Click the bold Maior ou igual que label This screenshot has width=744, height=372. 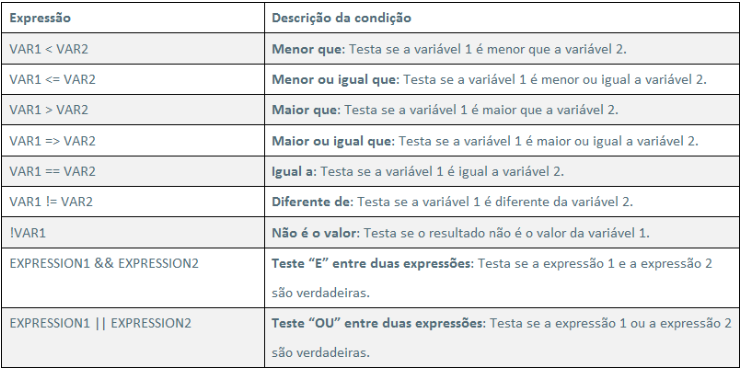pos(332,140)
